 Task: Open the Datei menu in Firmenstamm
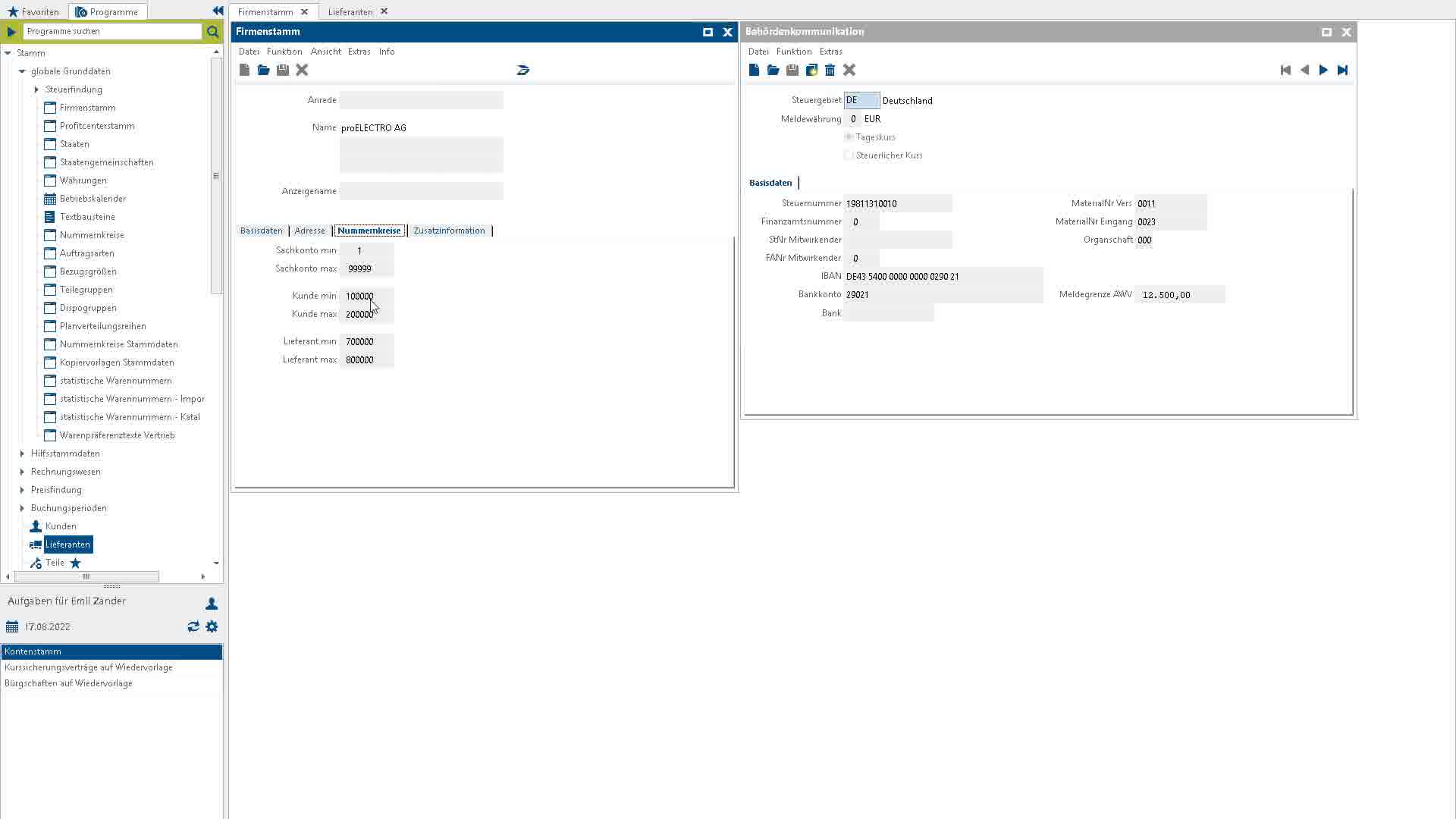249,52
